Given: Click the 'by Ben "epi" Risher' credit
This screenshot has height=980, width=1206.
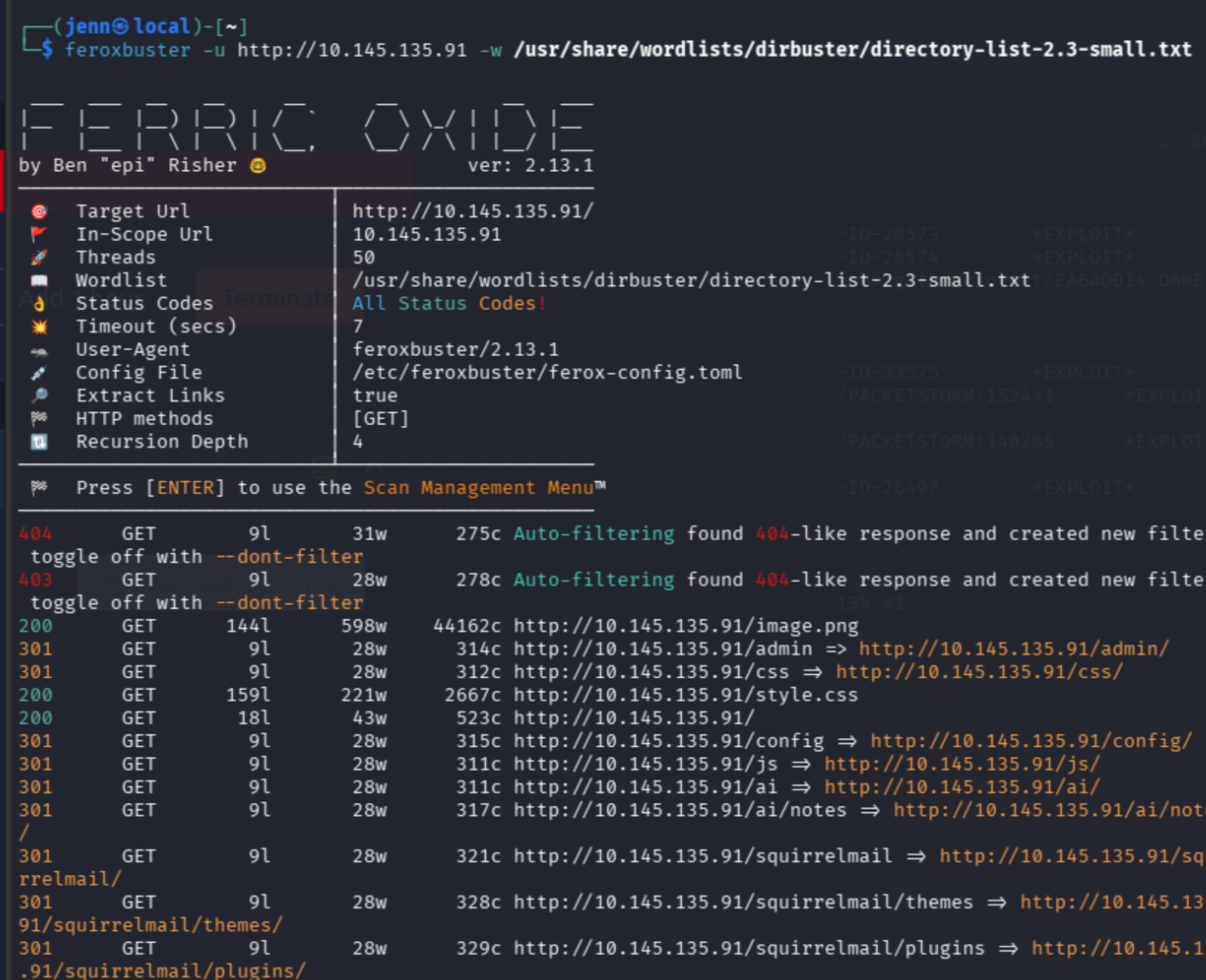Looking at the screenshot, I should tap(128, 166).
